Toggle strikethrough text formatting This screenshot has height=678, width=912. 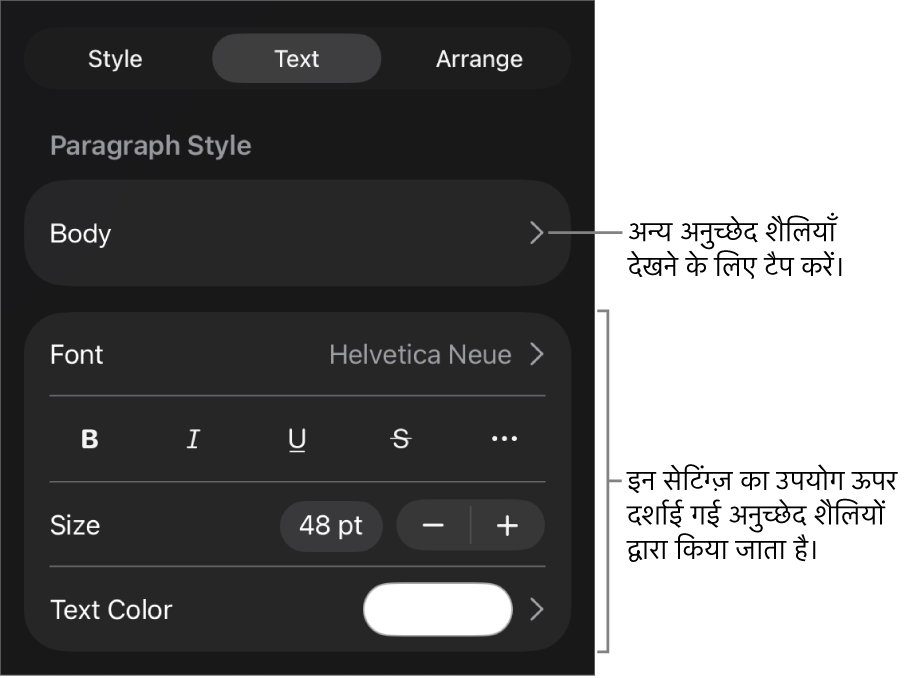[x=401, y=439]
